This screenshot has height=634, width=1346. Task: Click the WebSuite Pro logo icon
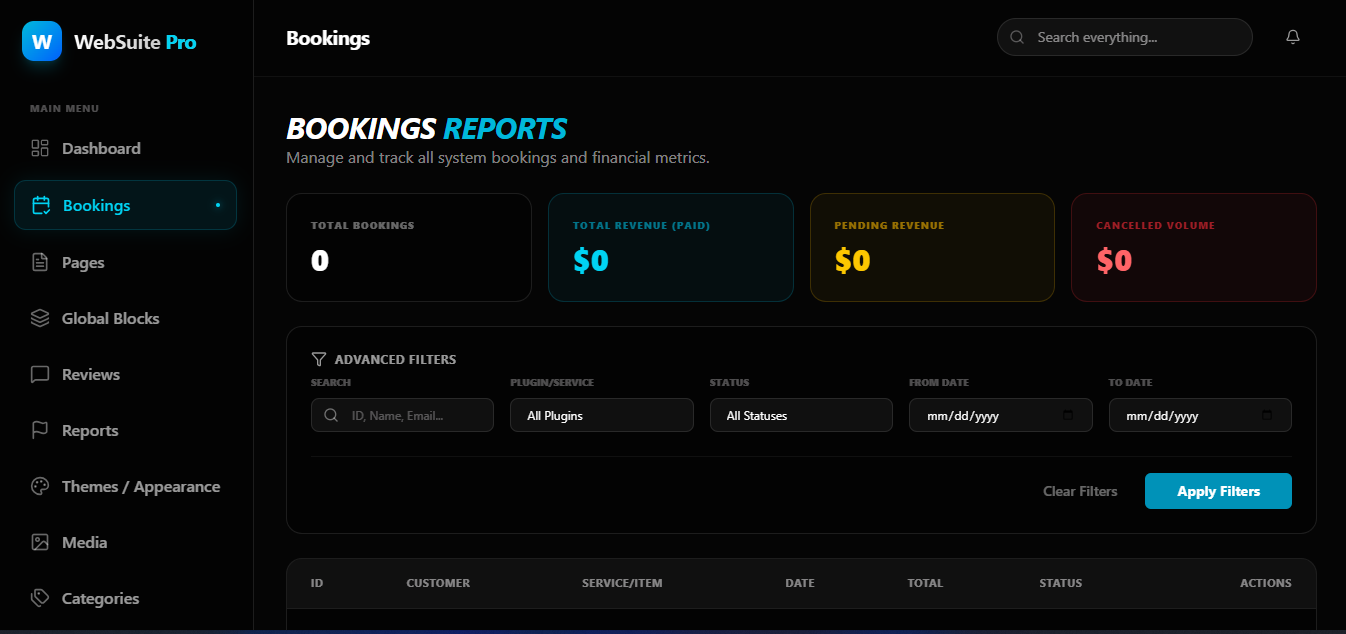pyautogui.click(x=42, y=42)
